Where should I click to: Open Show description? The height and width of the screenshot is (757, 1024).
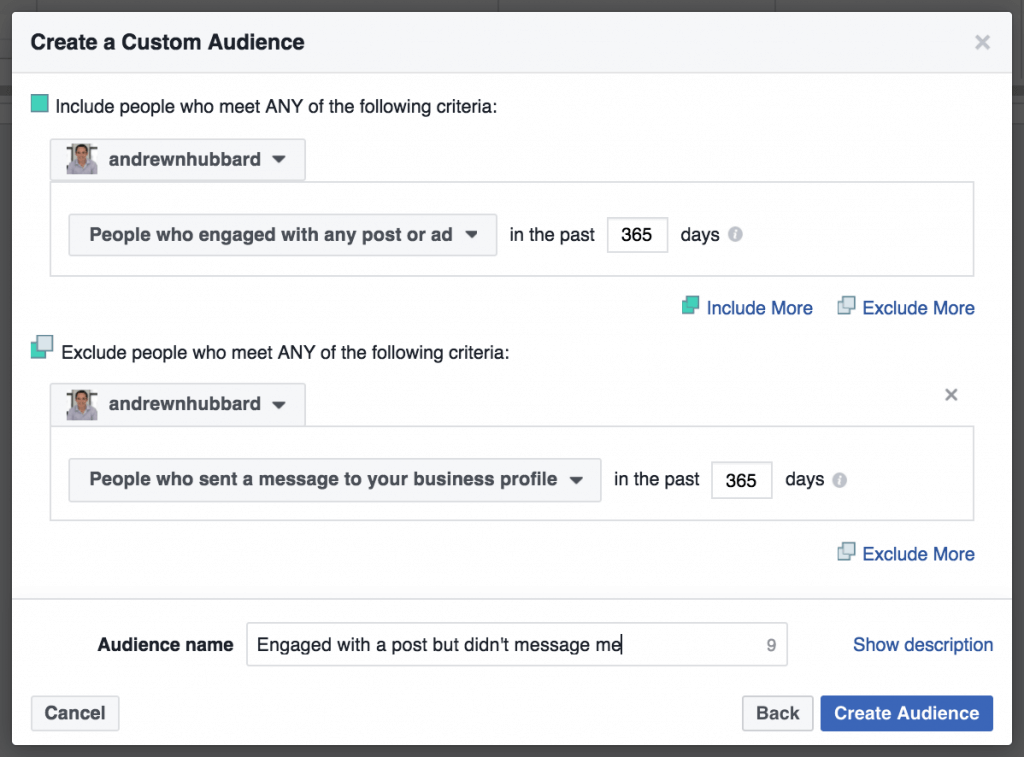point(922,644)
